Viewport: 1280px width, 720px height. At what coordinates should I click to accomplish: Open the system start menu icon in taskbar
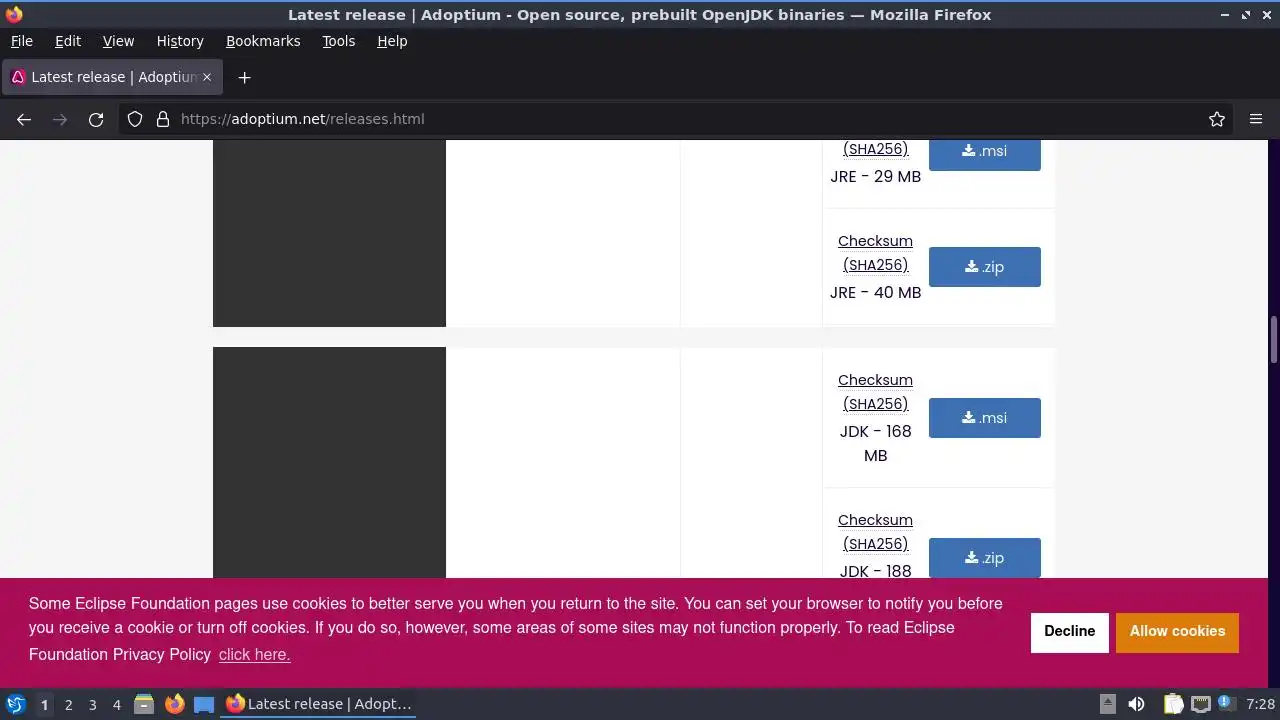pyautogui.click(x=15, y=704)
